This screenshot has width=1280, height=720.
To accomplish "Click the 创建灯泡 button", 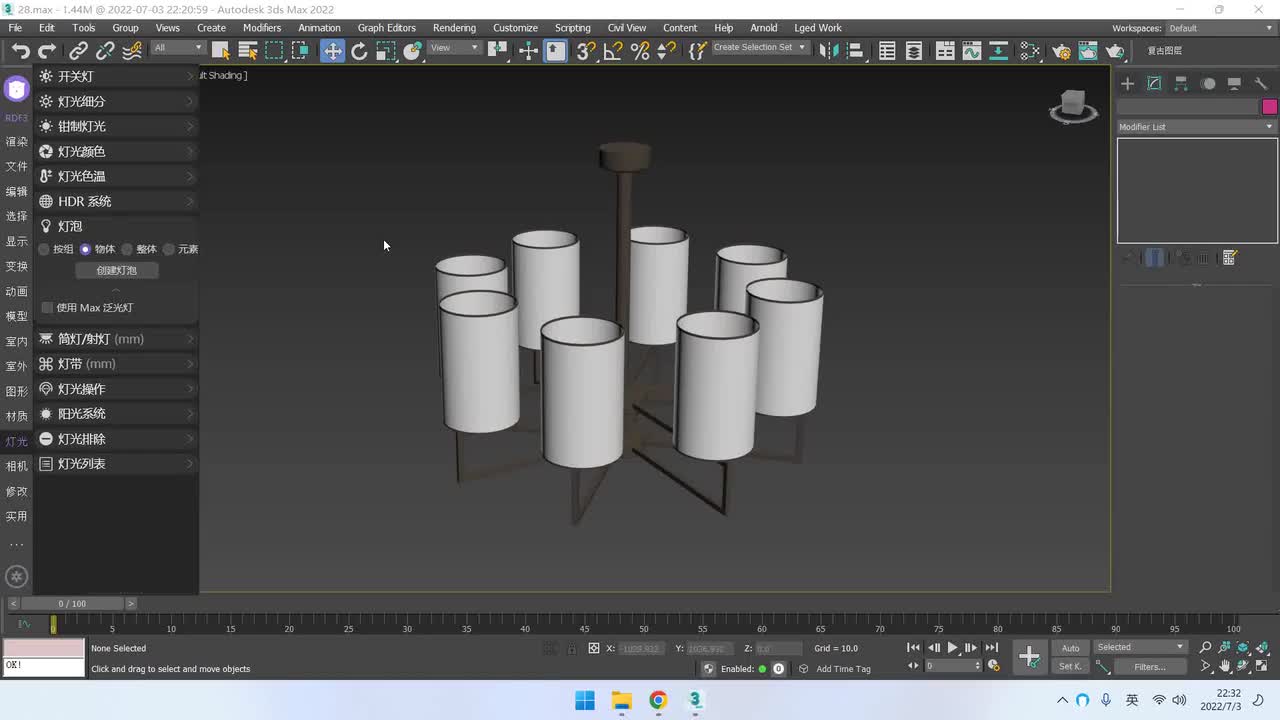I will [x=116, y=271].
